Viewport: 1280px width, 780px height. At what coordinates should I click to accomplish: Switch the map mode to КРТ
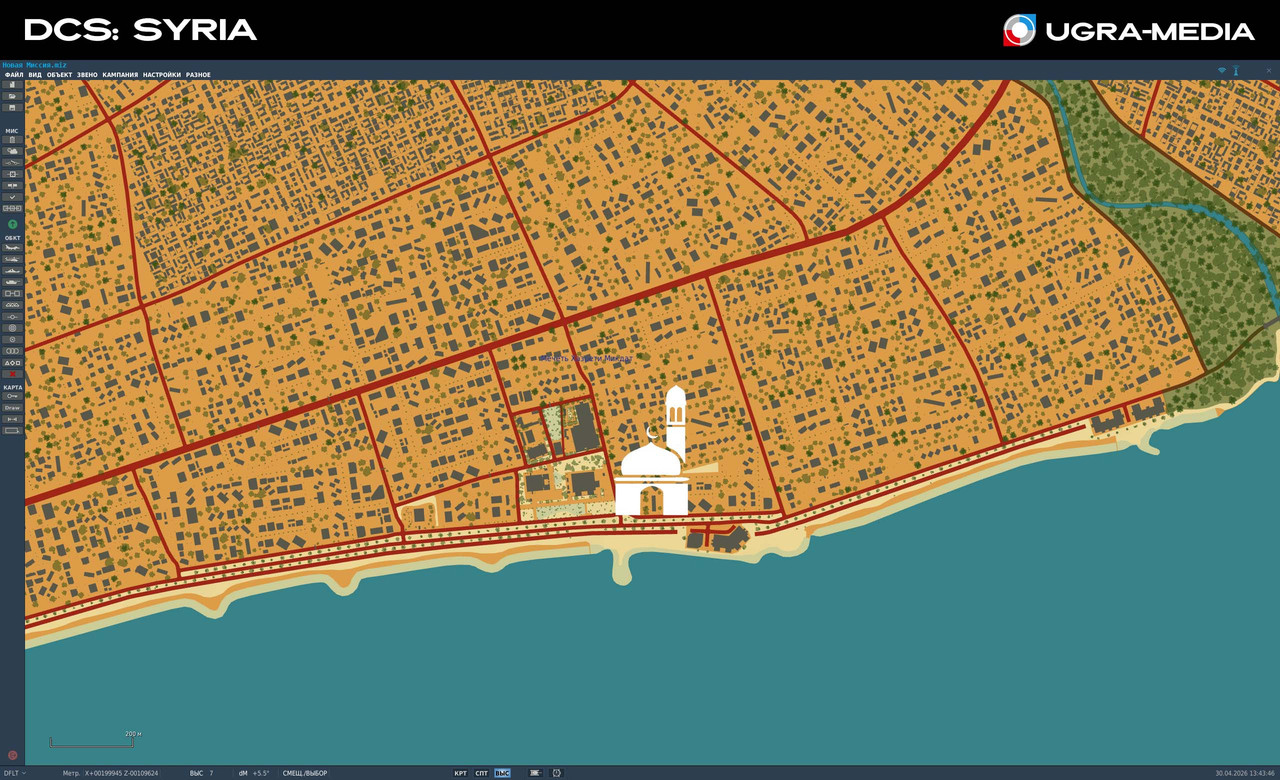coord(460,773)
